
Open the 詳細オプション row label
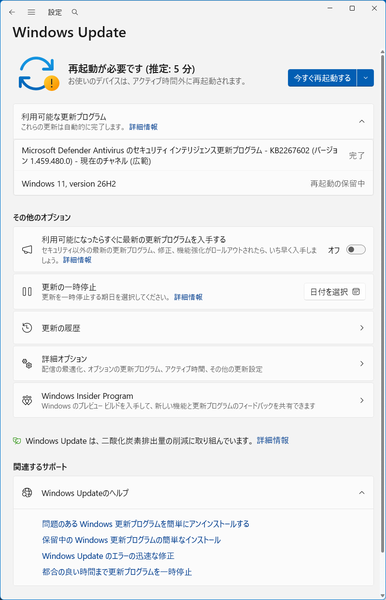[64, 359]
